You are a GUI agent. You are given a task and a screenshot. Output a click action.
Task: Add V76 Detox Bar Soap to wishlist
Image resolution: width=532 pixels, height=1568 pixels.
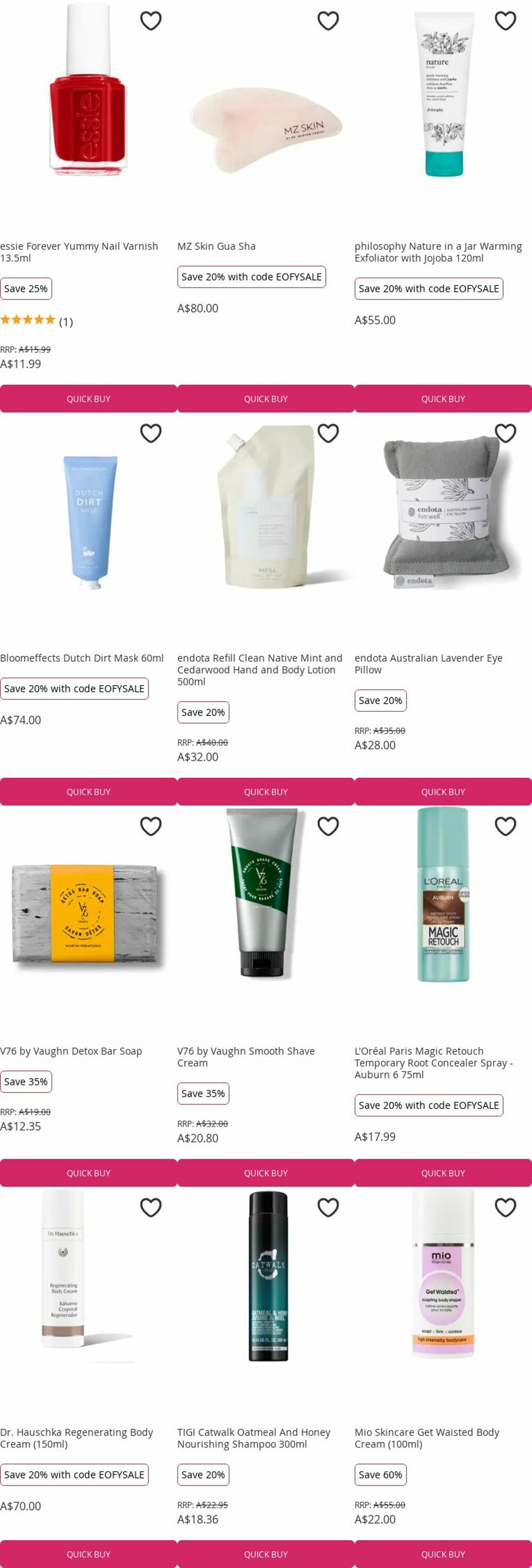pos(151,826)
